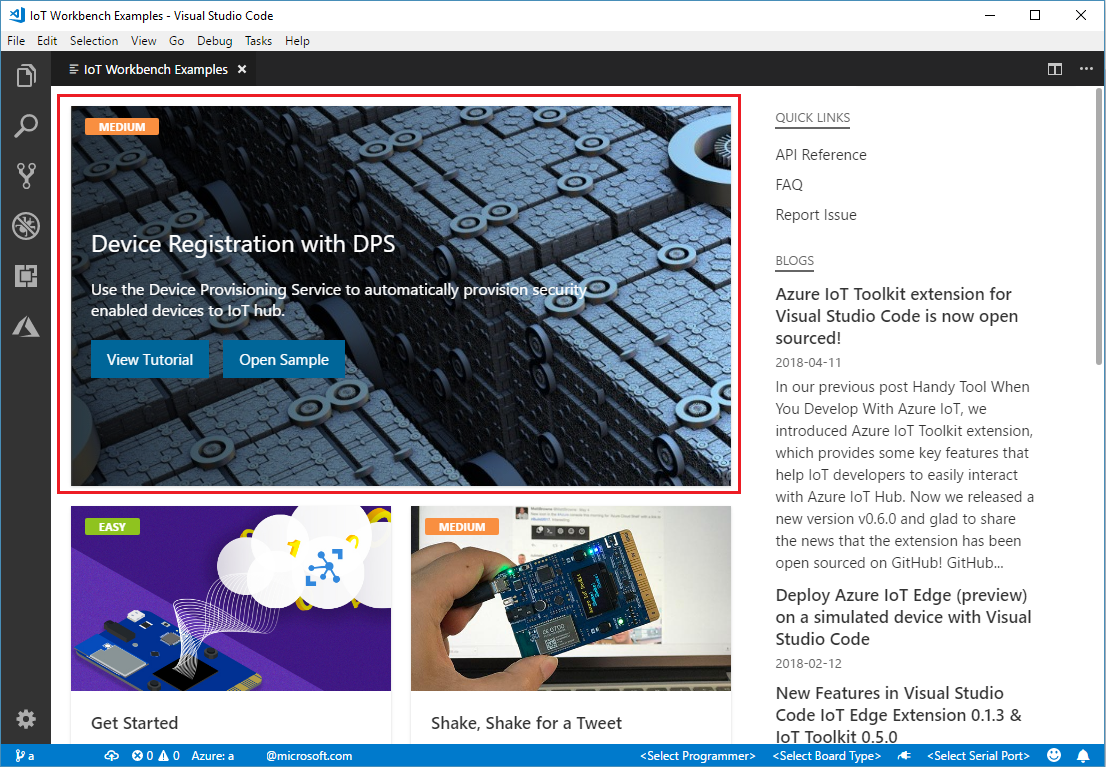Click the MEDIUM badge on DPS banner
The image size is (1106, 767).
click(x=122, y=127)
